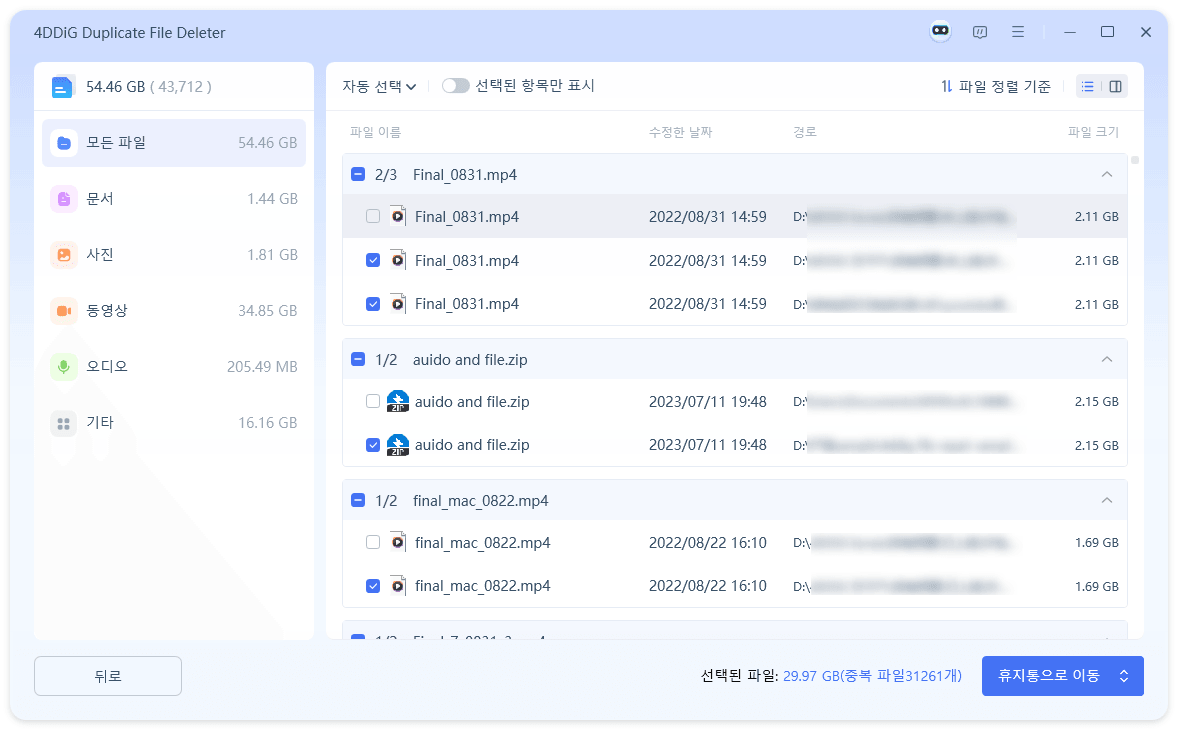This screenshot has height=730, width=1178.
Task: Switch to list view layout
Action: click(1087, 86)
